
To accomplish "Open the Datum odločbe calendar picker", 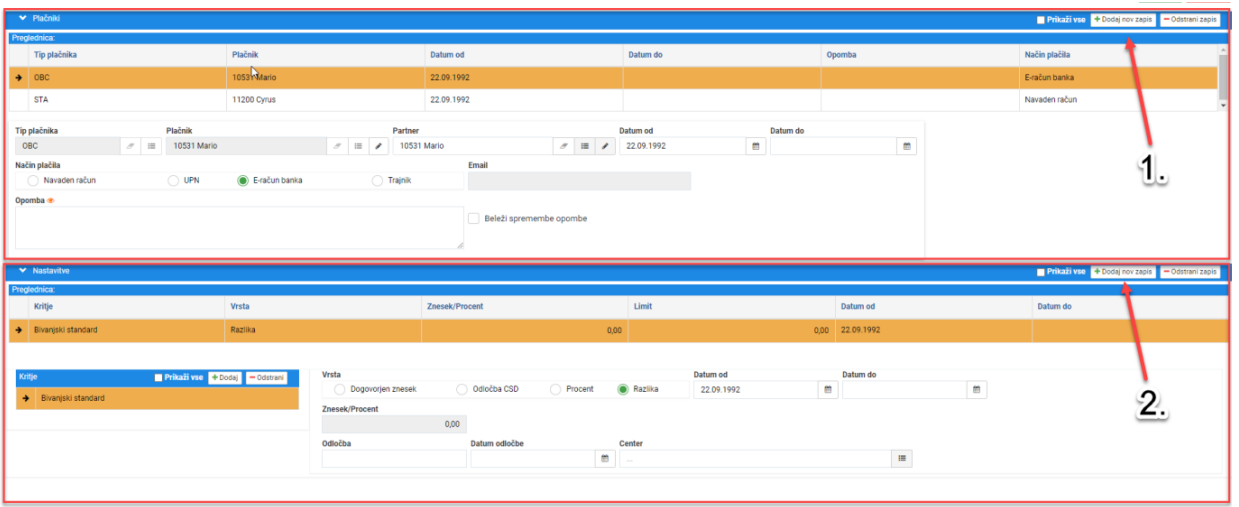I will click(x=604, y=459).
